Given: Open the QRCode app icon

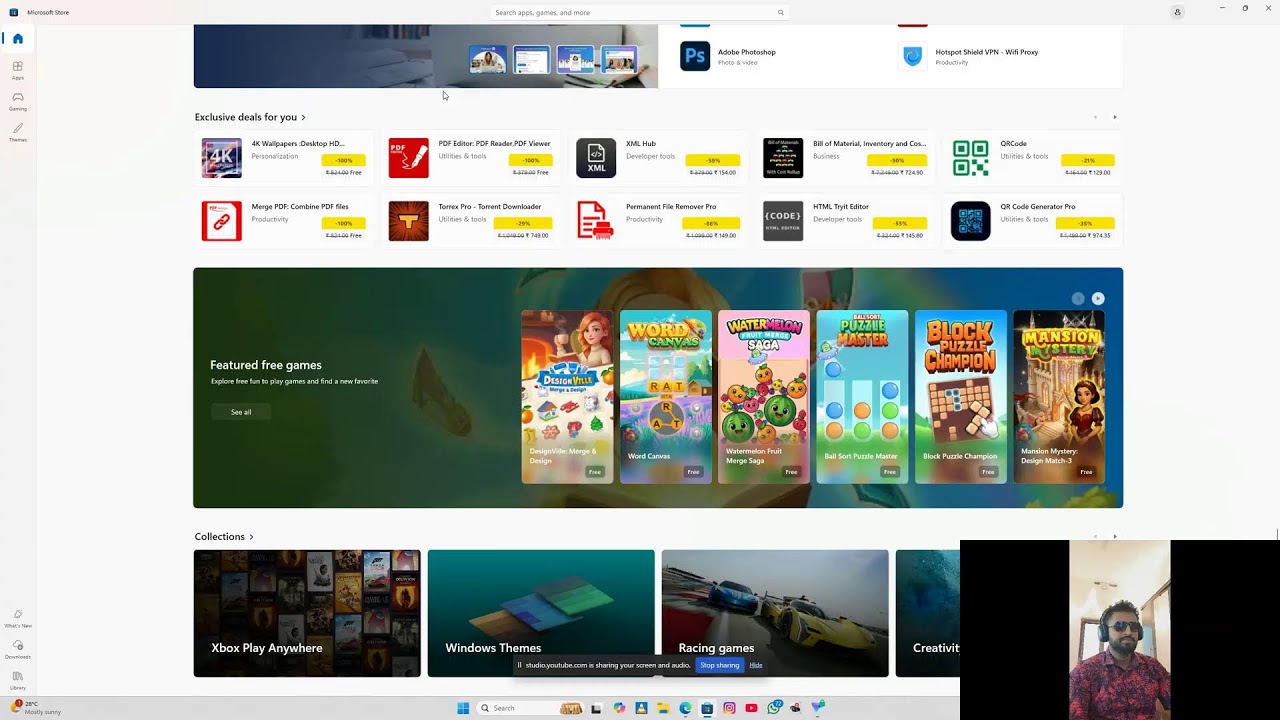Looking at the screenshot, I should coord(970,158).
